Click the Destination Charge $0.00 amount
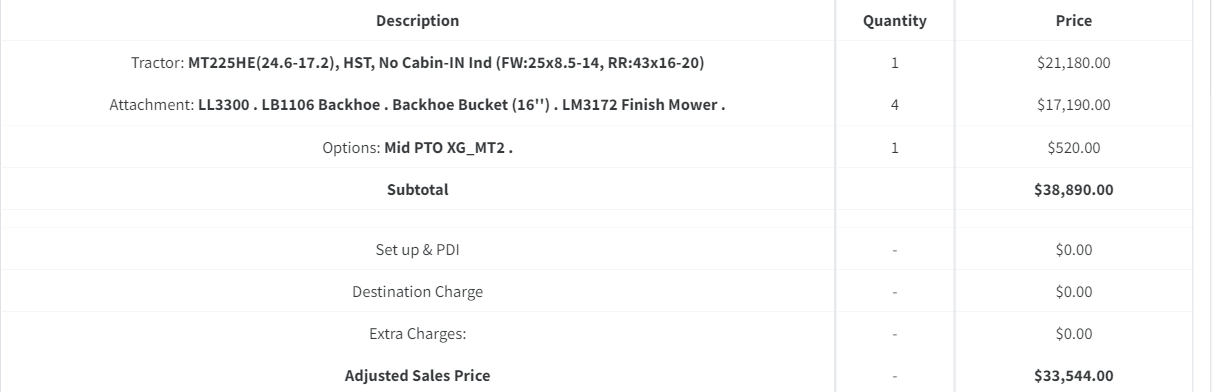This screenshot has width=1214, height=392. 1073,291
